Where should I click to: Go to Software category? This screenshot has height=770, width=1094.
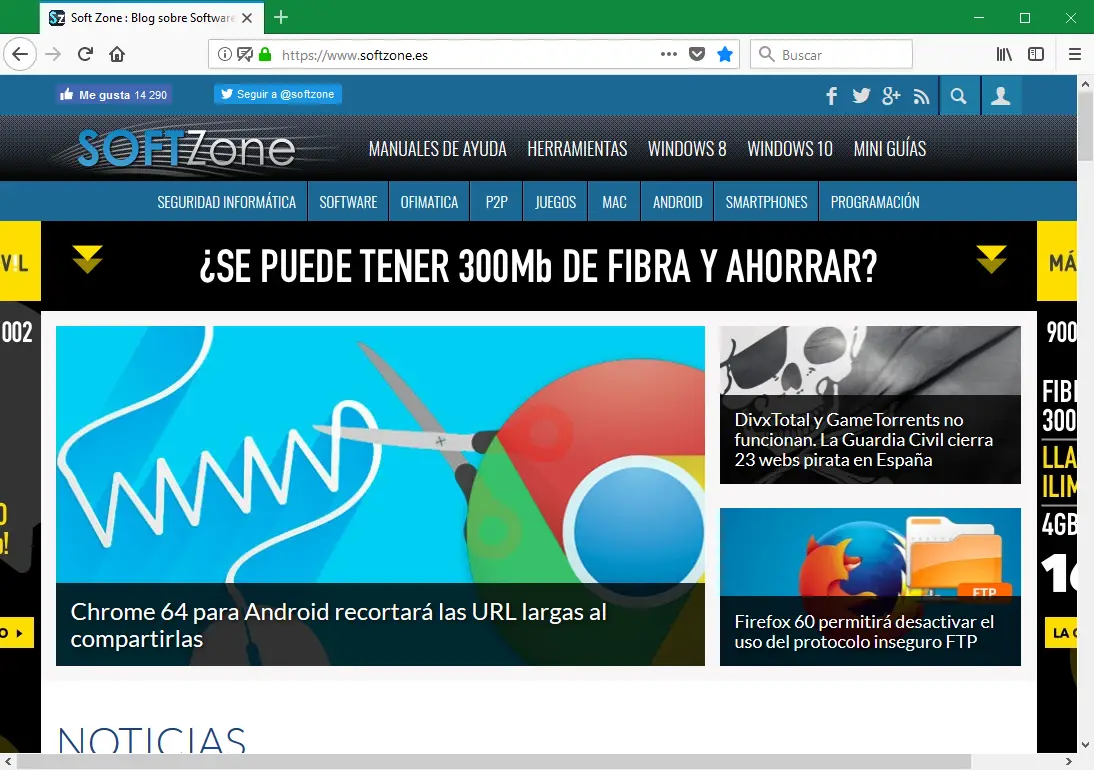[348, 202]
